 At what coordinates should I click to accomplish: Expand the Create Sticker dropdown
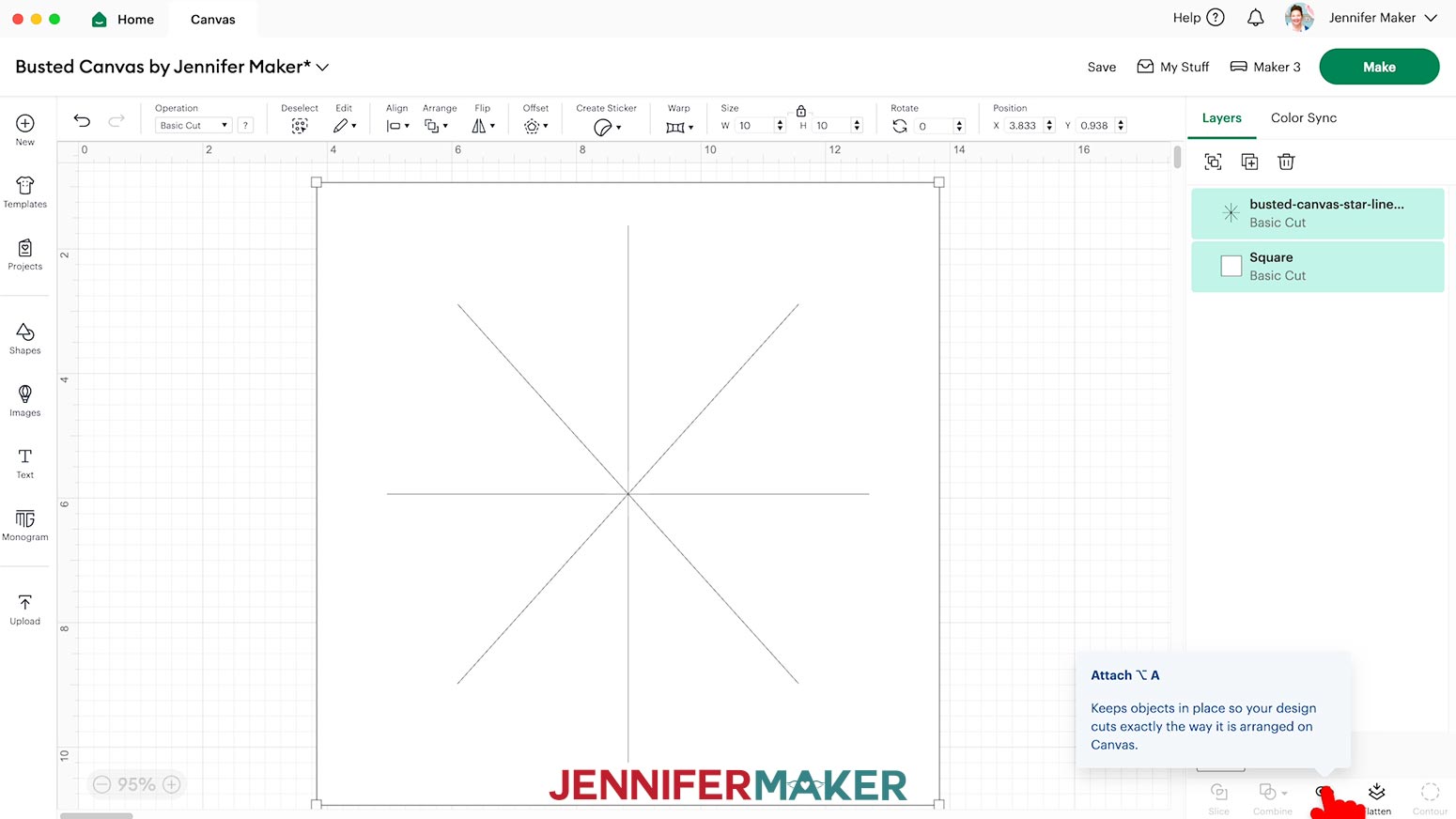pyautogui.click(x=608, y=127)
